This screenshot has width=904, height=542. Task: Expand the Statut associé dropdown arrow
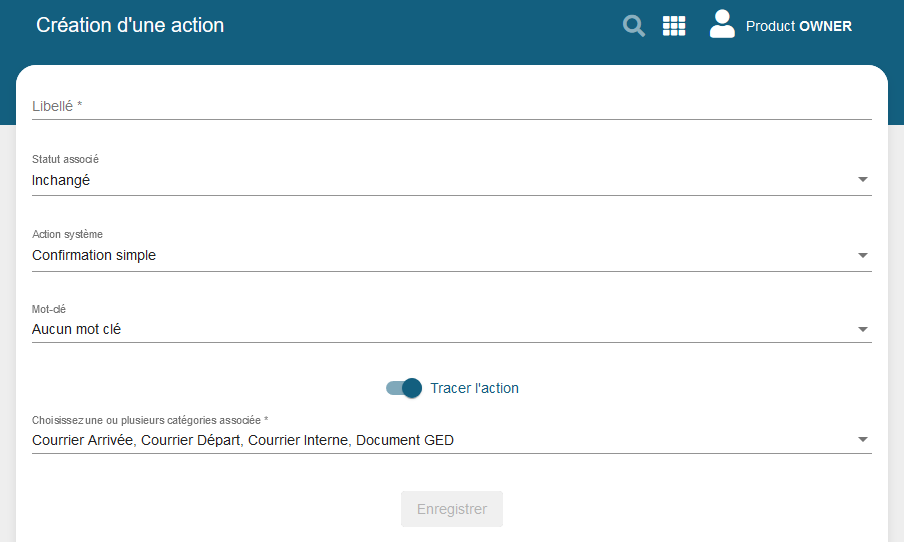(x=863, y=180)
